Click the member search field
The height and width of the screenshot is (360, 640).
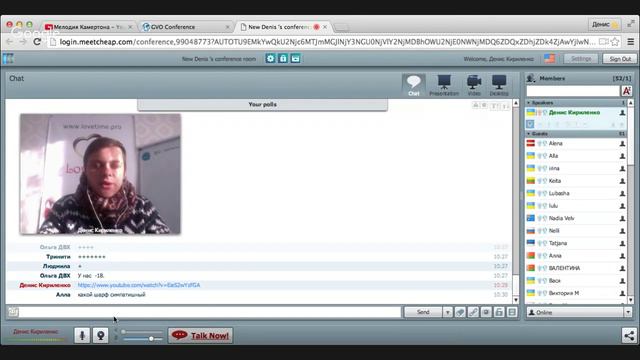tap(573, 91)
